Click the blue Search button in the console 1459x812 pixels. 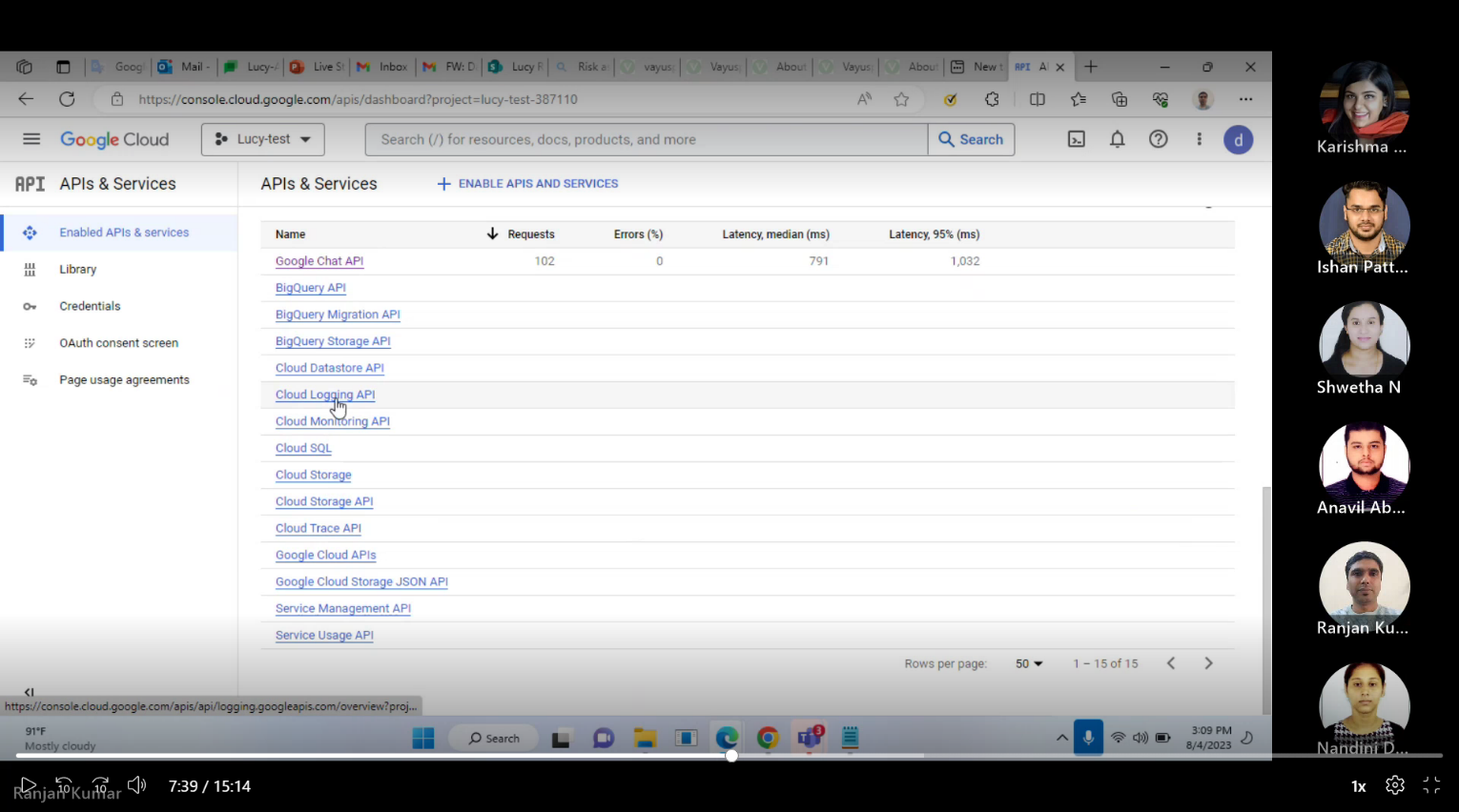971,139
